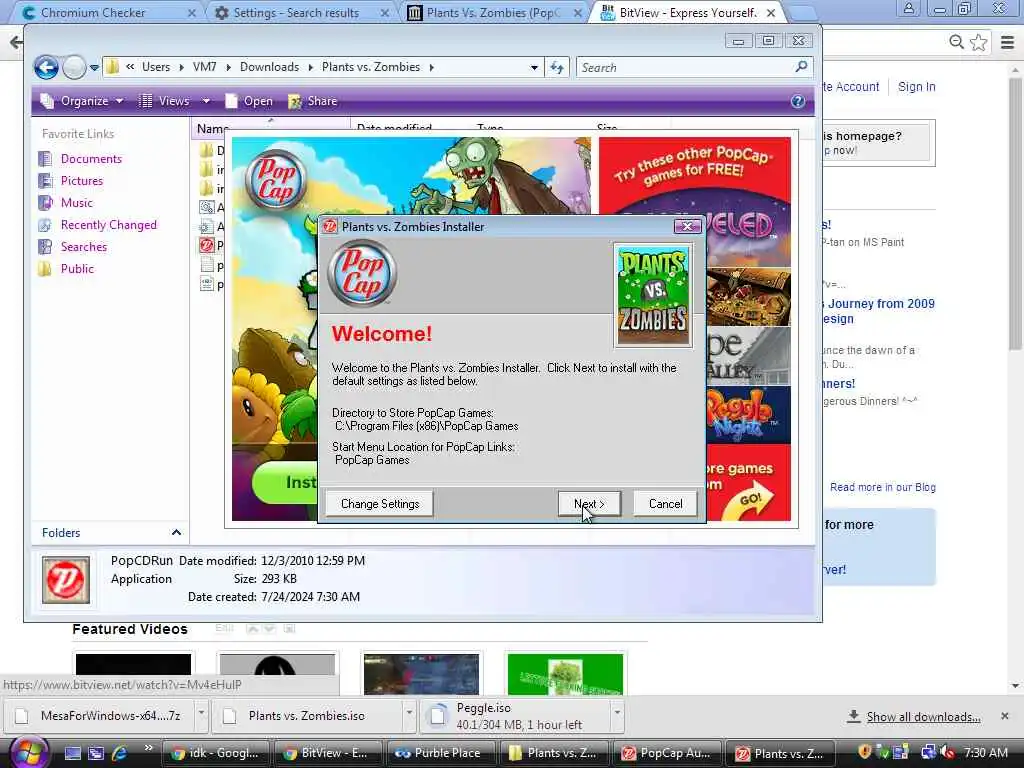Click Sign In on BitView page

(x=916, y=87)
